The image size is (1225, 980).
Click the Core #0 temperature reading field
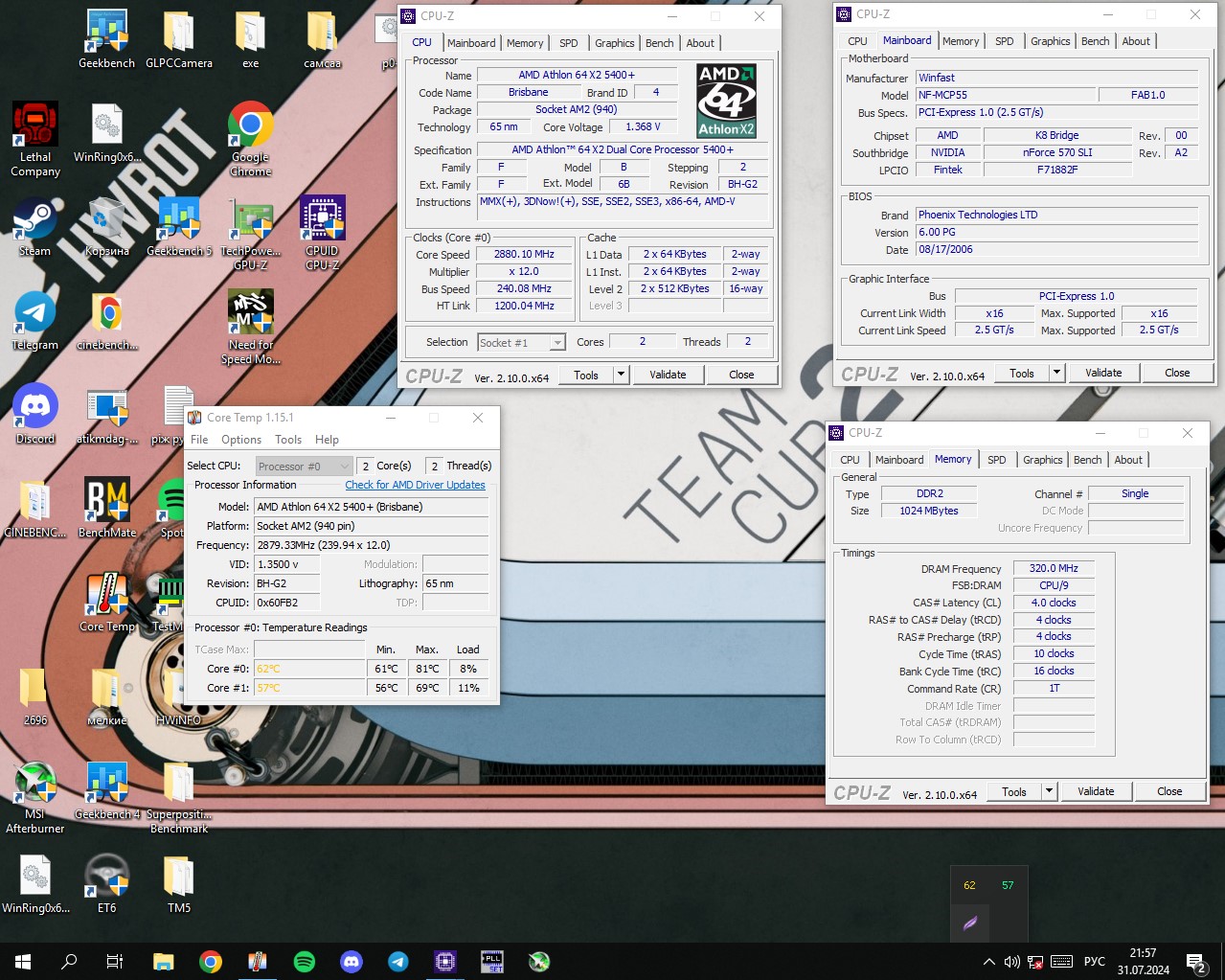click(x=309, y=669)
